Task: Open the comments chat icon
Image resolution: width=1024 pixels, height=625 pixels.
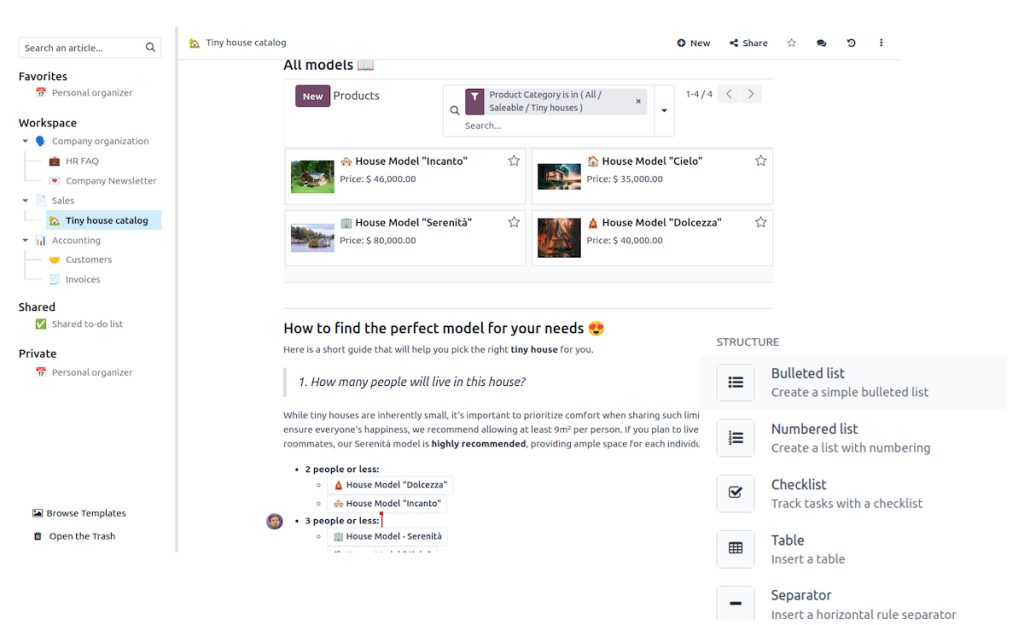Action: [x=821, y=43]
